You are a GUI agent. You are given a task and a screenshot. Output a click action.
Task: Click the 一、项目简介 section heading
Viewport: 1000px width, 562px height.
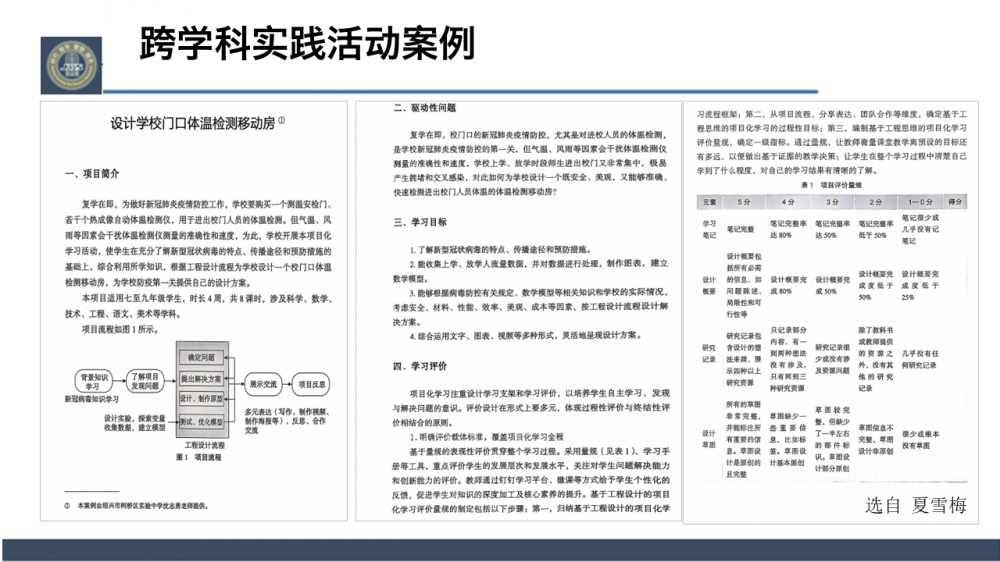click(92, 174)
